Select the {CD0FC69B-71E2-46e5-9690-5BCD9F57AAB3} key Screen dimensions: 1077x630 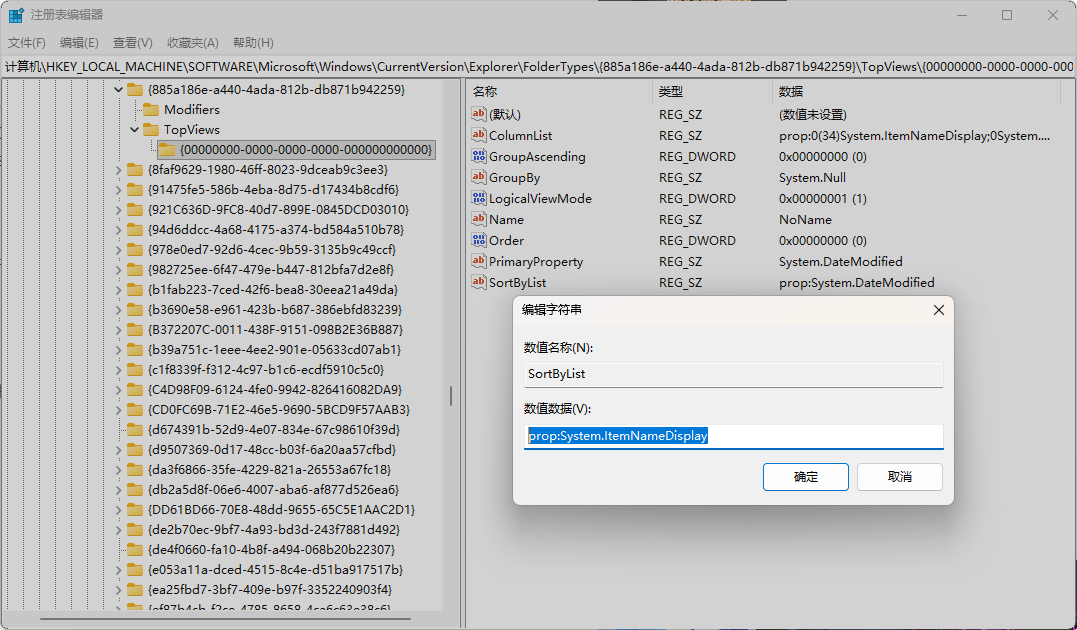(x=279, y=409)
